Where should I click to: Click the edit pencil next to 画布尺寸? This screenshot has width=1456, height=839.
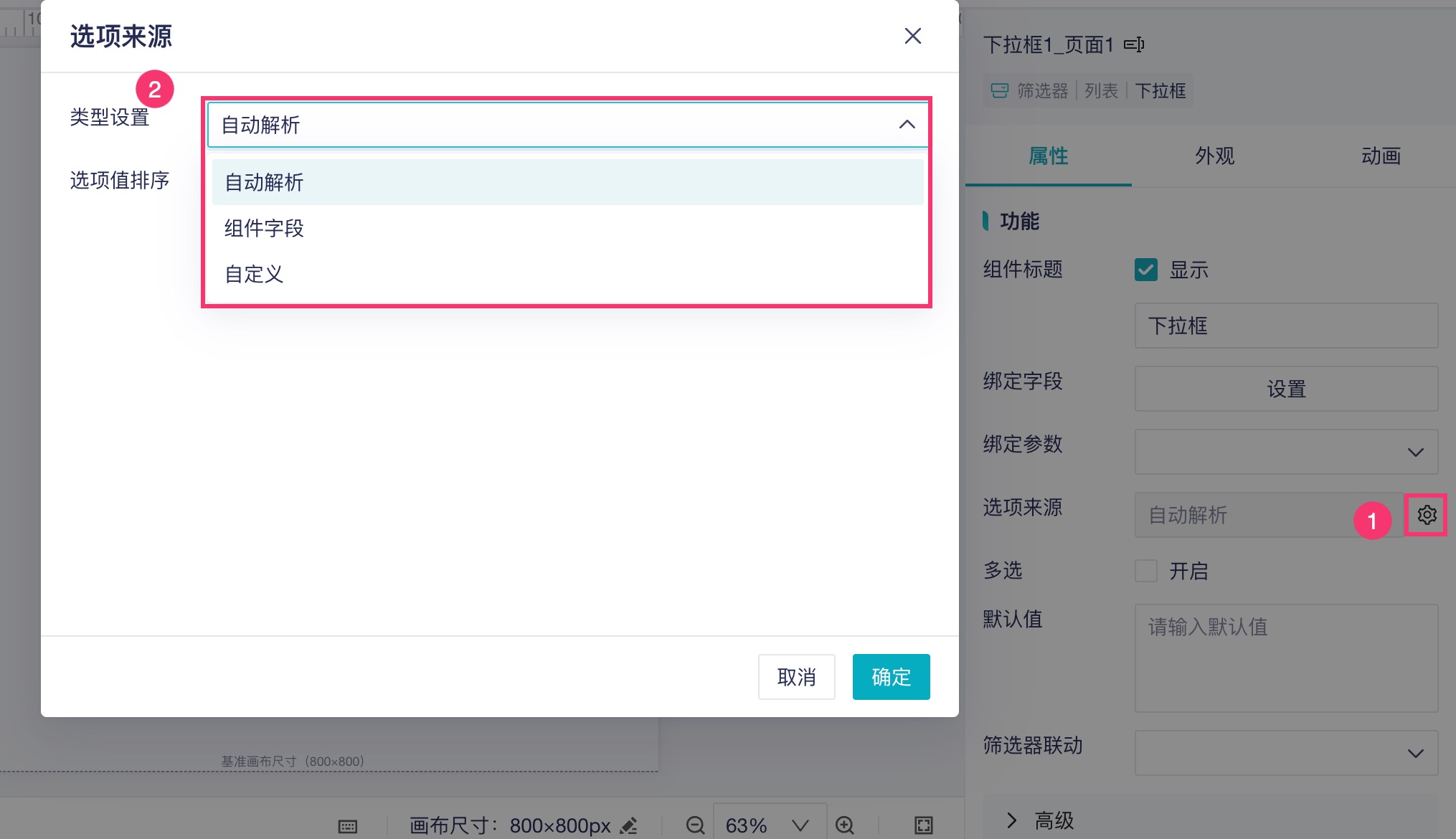(629, 826)
